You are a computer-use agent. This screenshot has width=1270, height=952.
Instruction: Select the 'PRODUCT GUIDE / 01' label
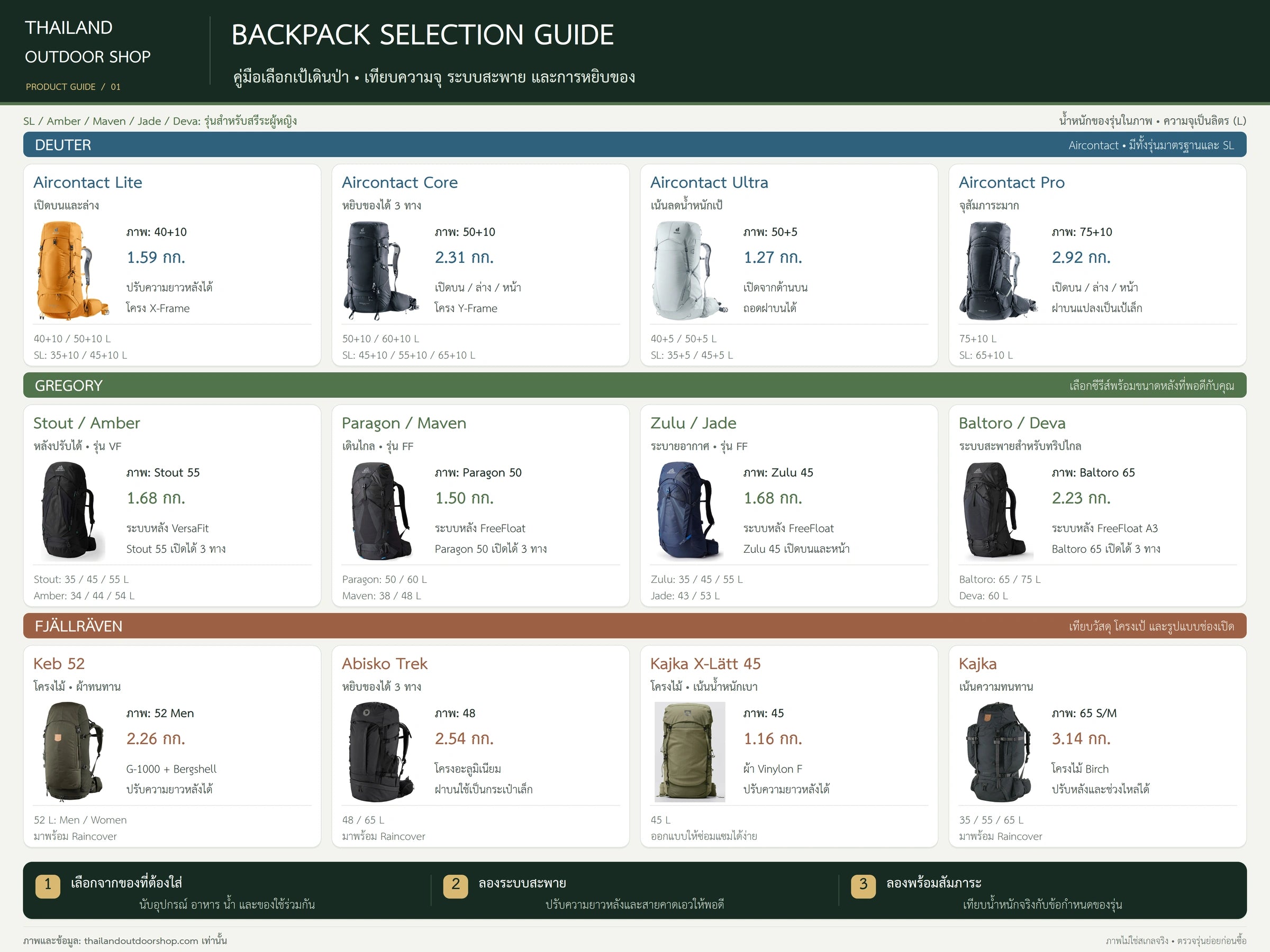pos(73,87)
